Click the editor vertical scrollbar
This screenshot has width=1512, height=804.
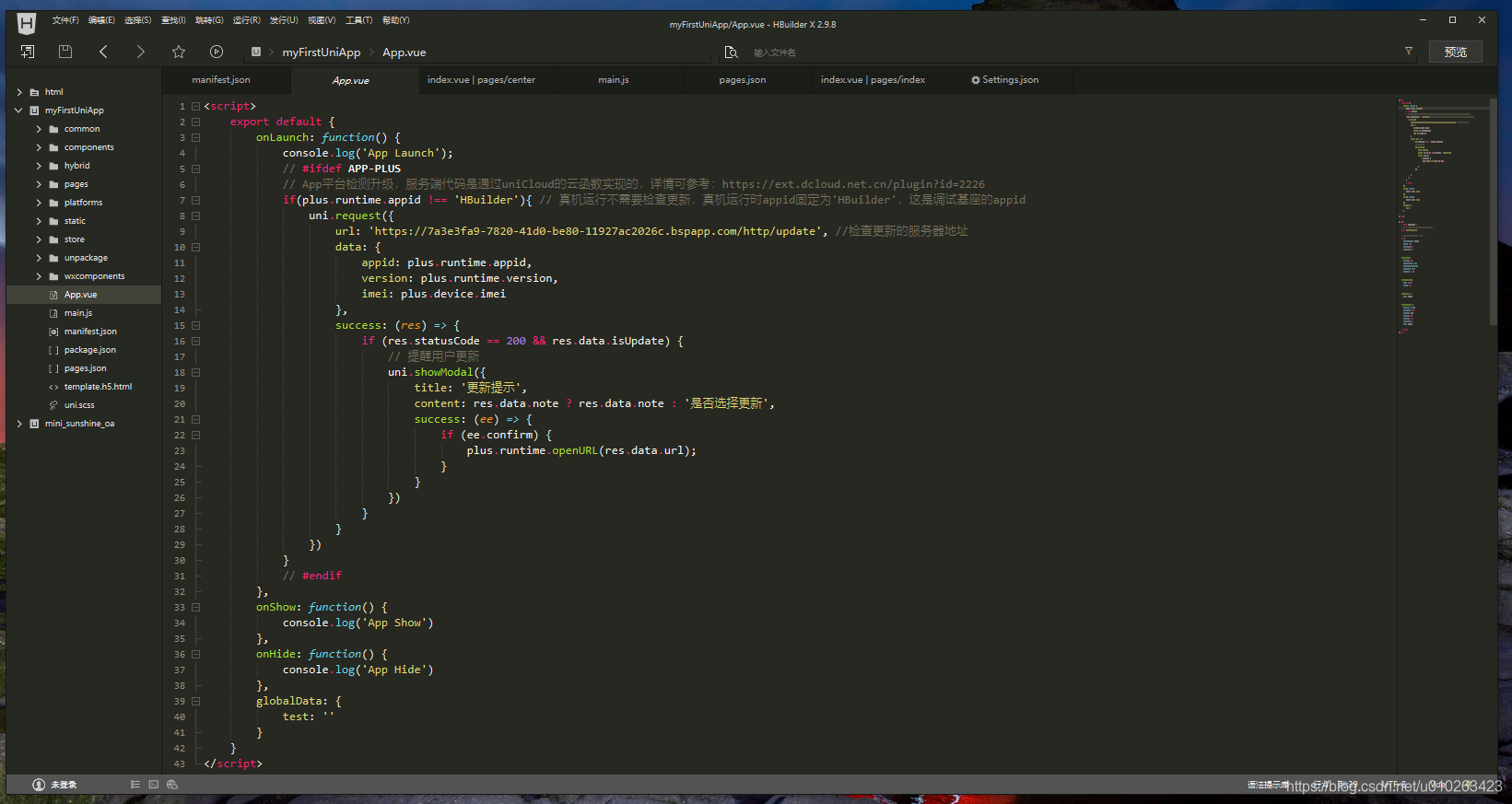[x=1493, y=210]
